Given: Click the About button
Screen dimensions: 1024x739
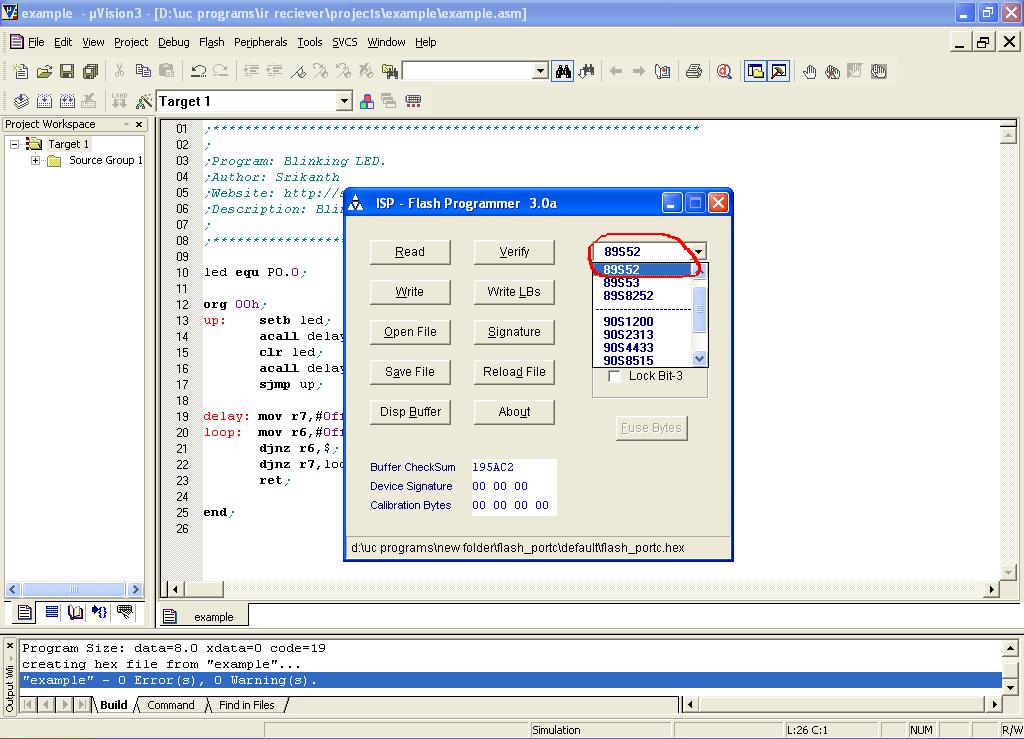Looking at the screenshot, I should 514,412.
